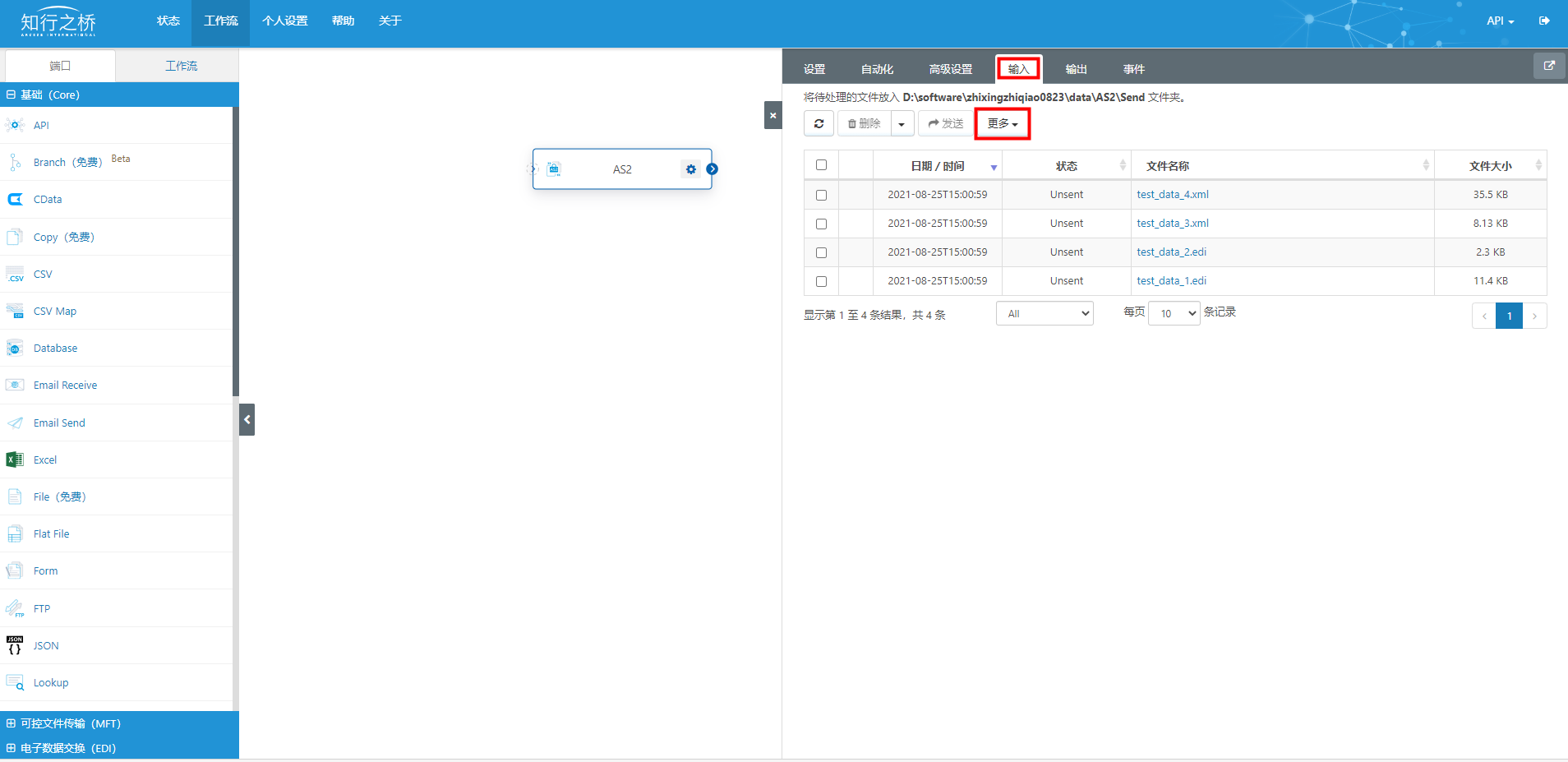Click the 发送 button
This screenshot has width=1568, height=762.
tap(945, 123)
